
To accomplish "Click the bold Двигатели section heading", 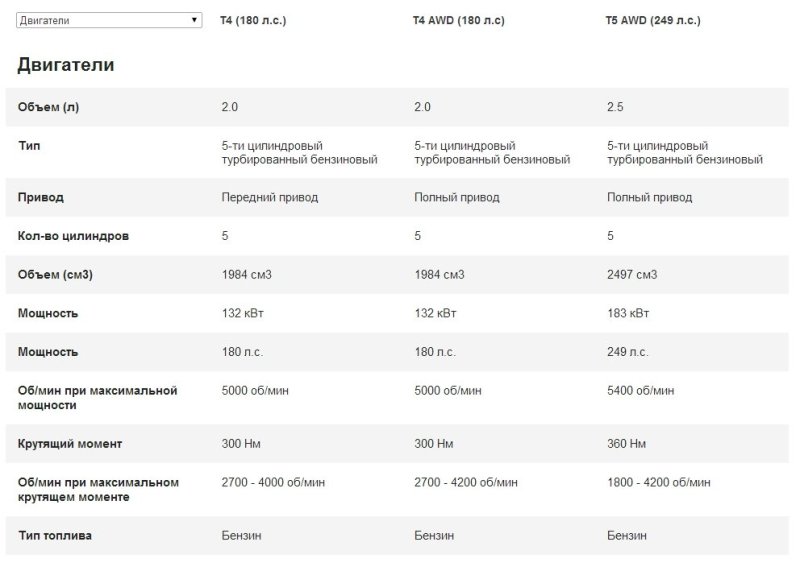I will (x=66, y=65).
